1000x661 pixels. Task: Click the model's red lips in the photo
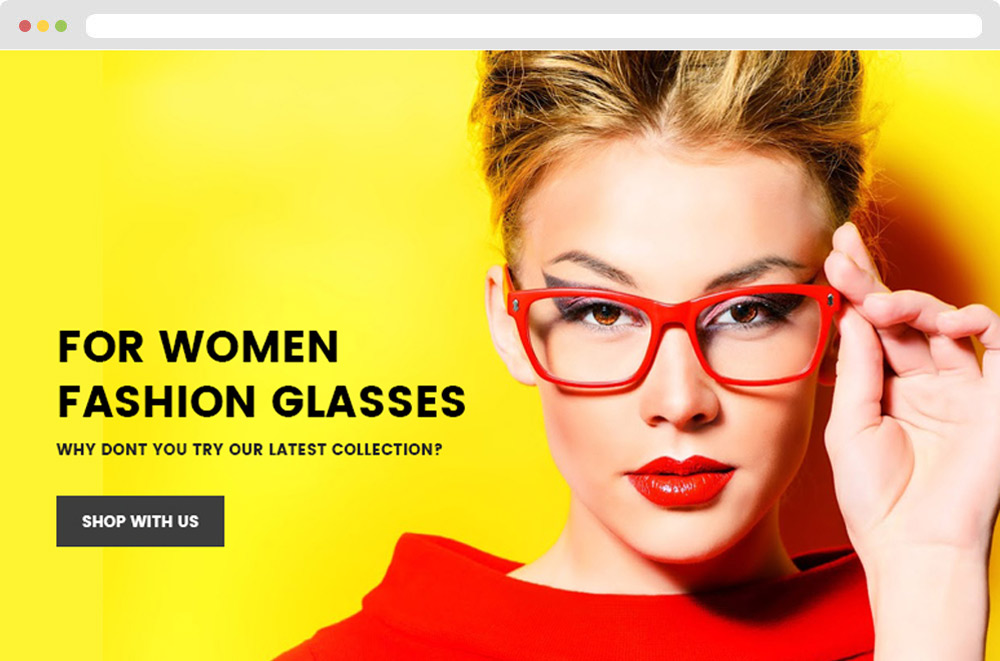(680, 480)
